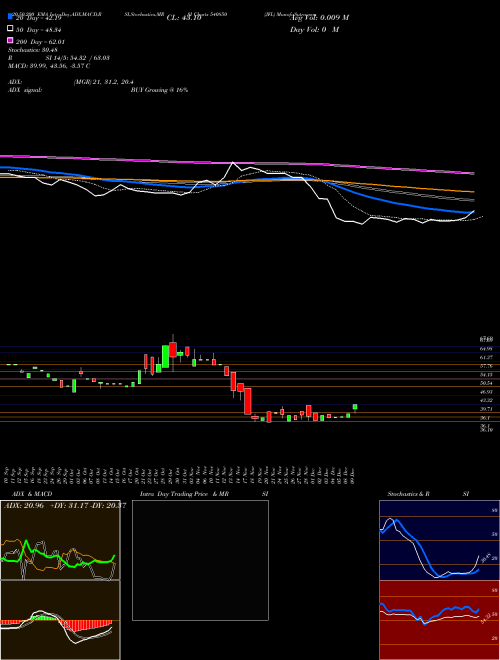Click the 'ADX signal:' label
Viewport: 500px width, 660px height.
(x=25, y=90)
